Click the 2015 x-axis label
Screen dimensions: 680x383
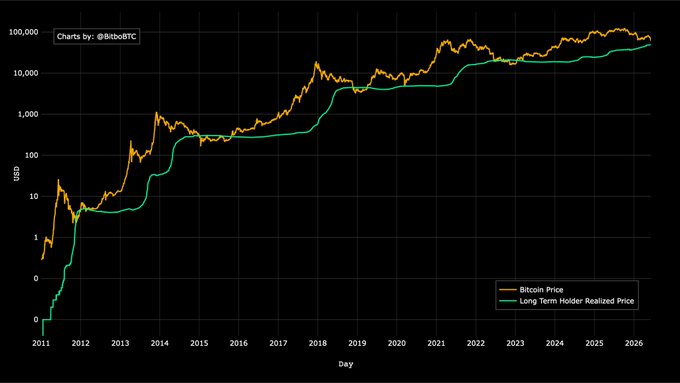tap(199, 344)
